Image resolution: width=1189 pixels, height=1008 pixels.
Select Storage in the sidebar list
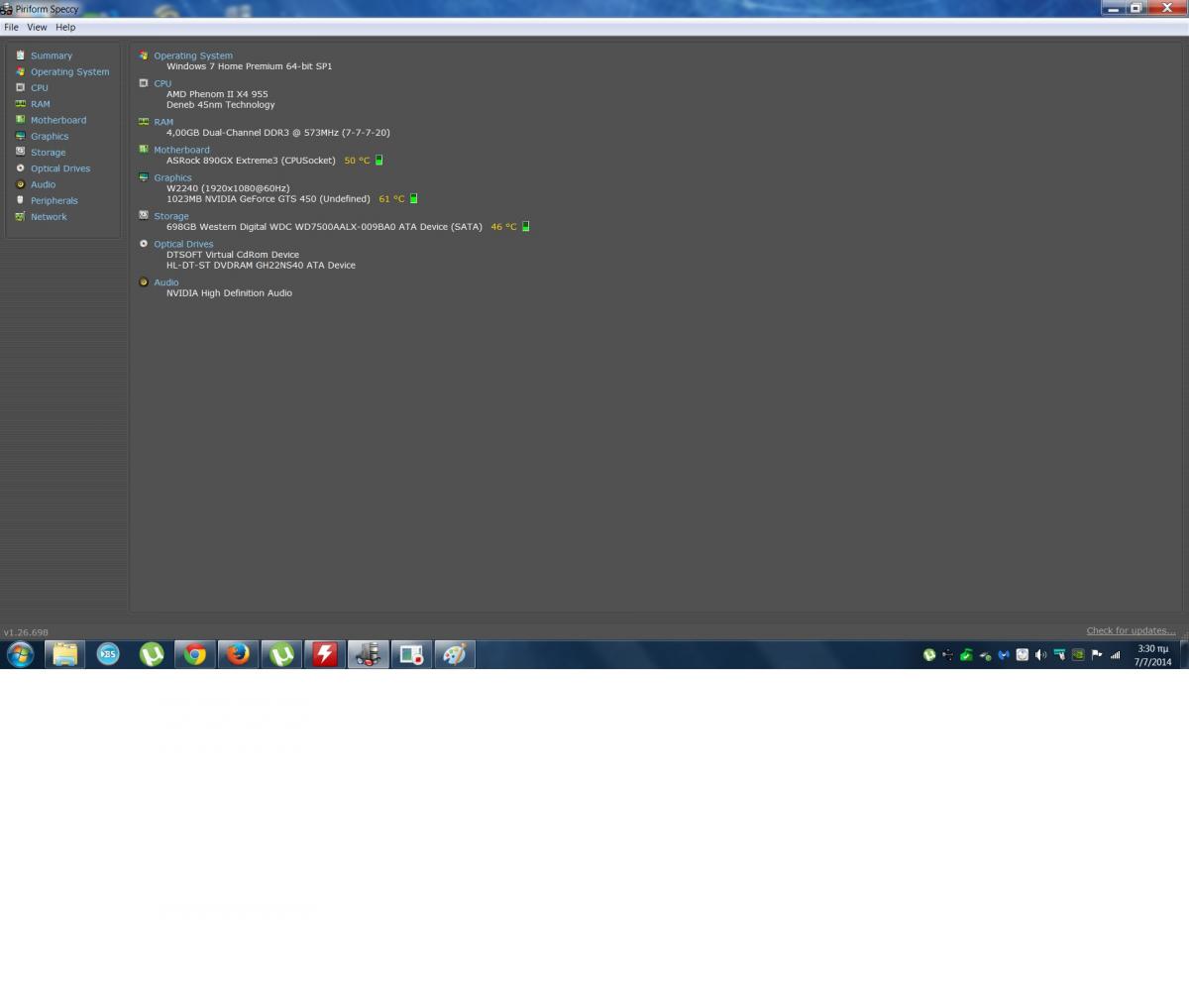(48, 152)
